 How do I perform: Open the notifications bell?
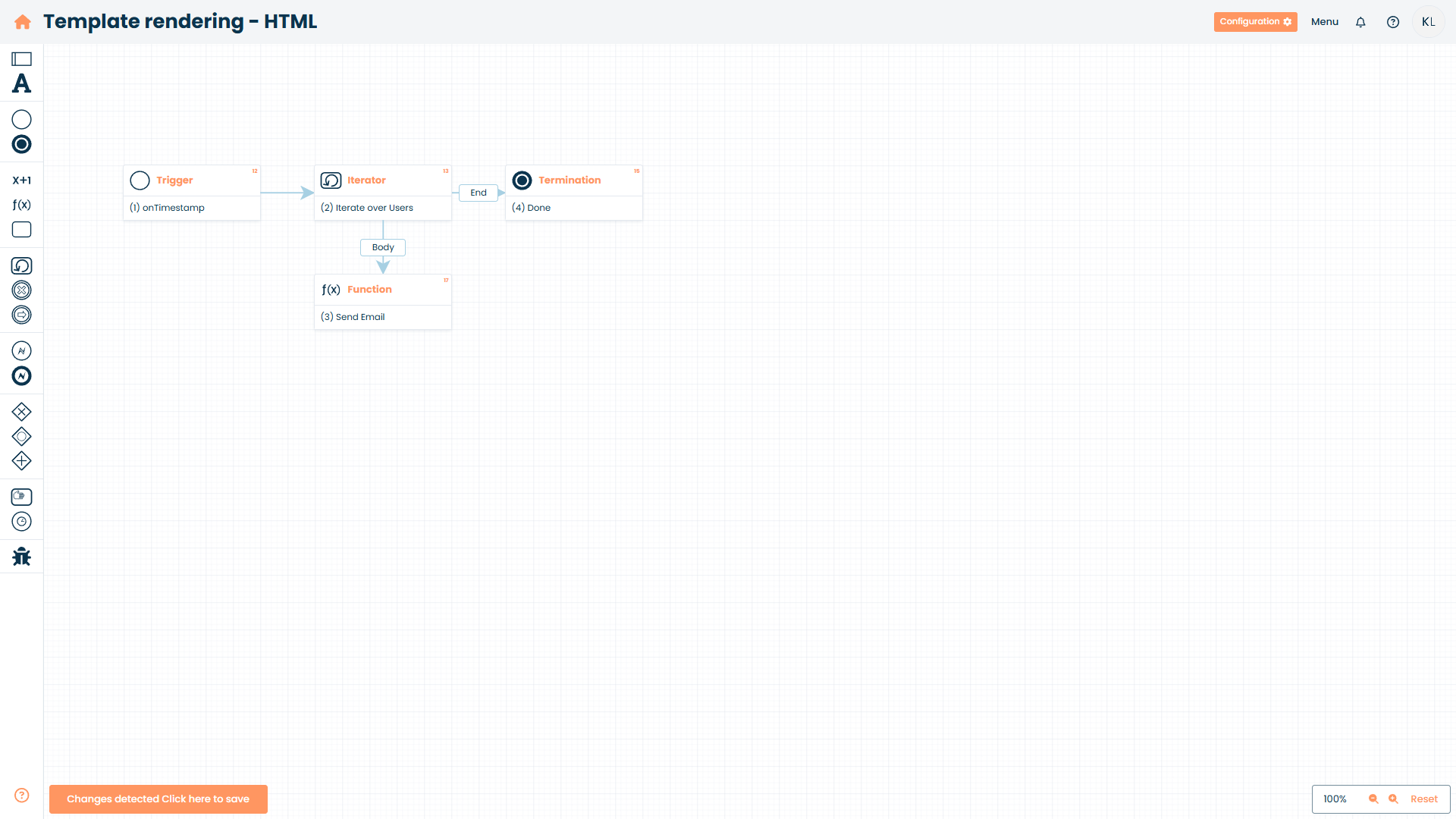pos(1360,22)
